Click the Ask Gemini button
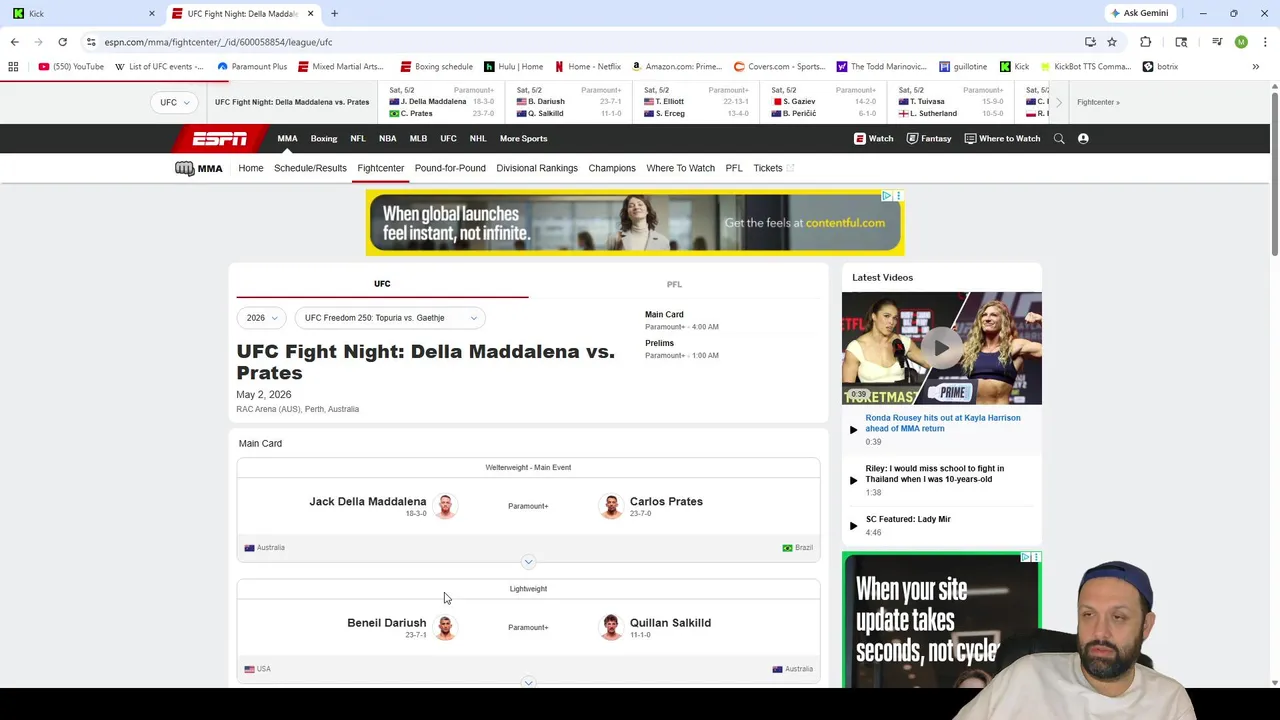1280x720 pixels. [1139, 13]
